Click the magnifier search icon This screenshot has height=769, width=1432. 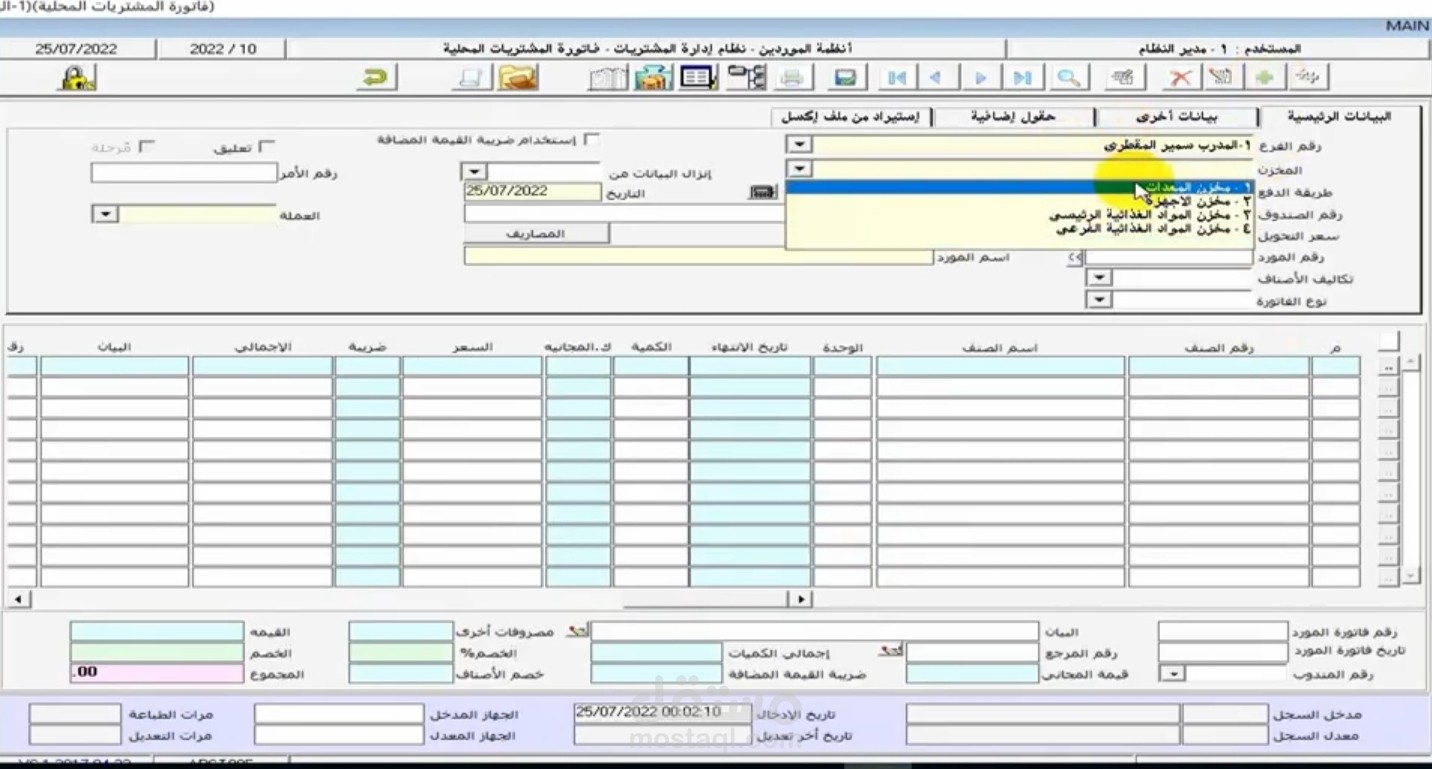coord(1068,78)
